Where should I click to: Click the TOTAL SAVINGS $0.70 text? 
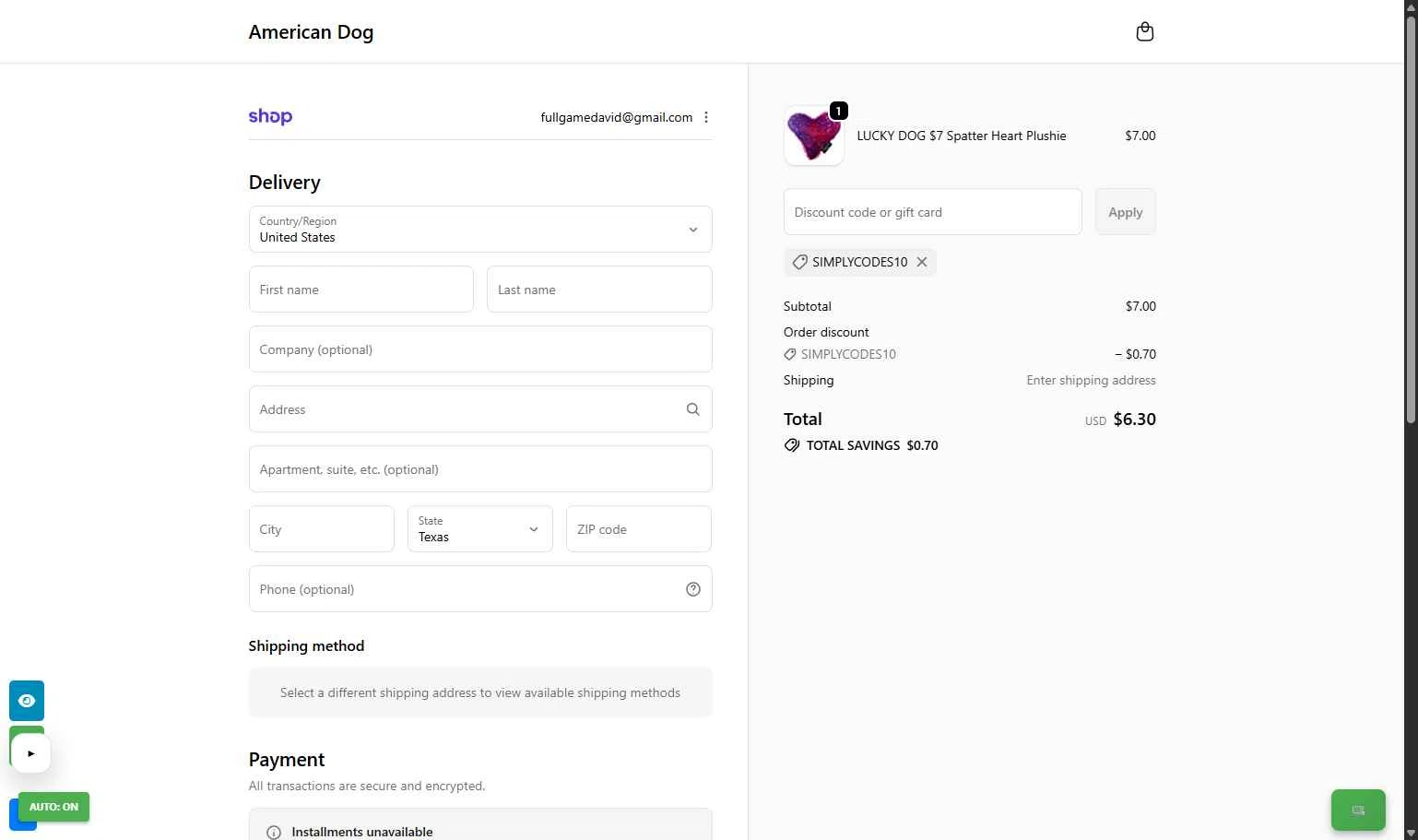tap(872, 445)
